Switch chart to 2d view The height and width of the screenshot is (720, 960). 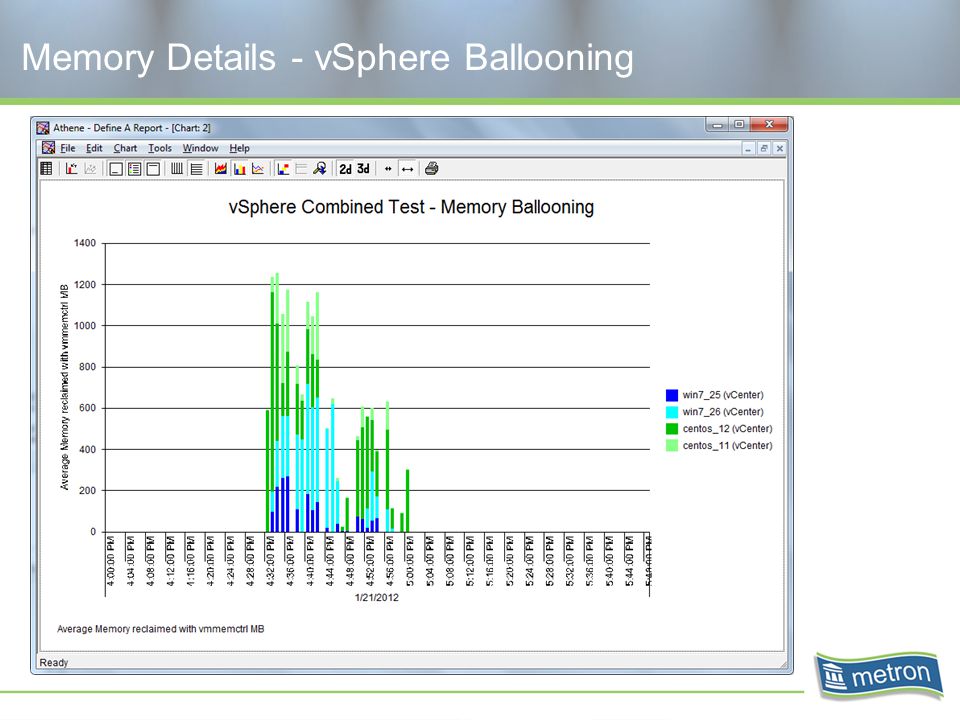345,169
